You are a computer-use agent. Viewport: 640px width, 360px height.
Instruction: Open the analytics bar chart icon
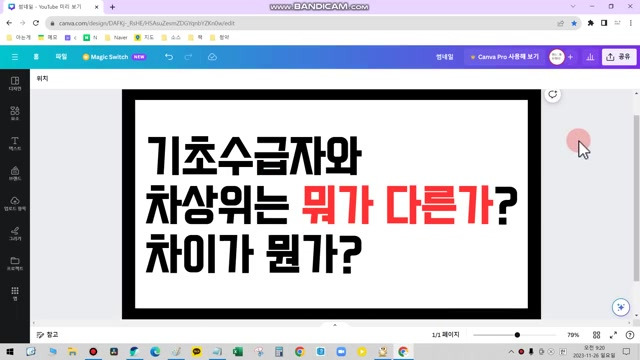[590, 57]
